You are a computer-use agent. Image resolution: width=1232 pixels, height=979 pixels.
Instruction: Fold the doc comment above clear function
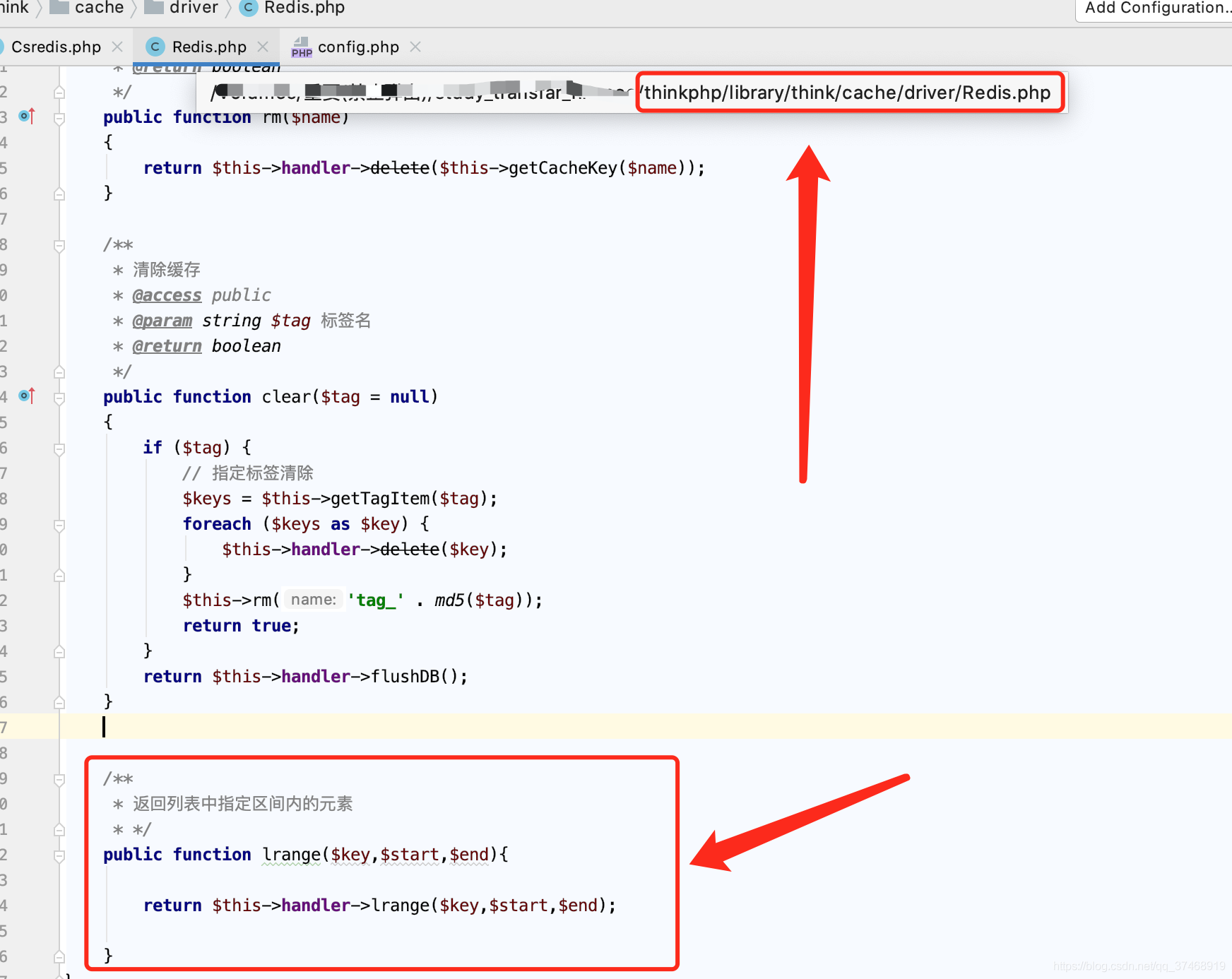coord(59,246)
